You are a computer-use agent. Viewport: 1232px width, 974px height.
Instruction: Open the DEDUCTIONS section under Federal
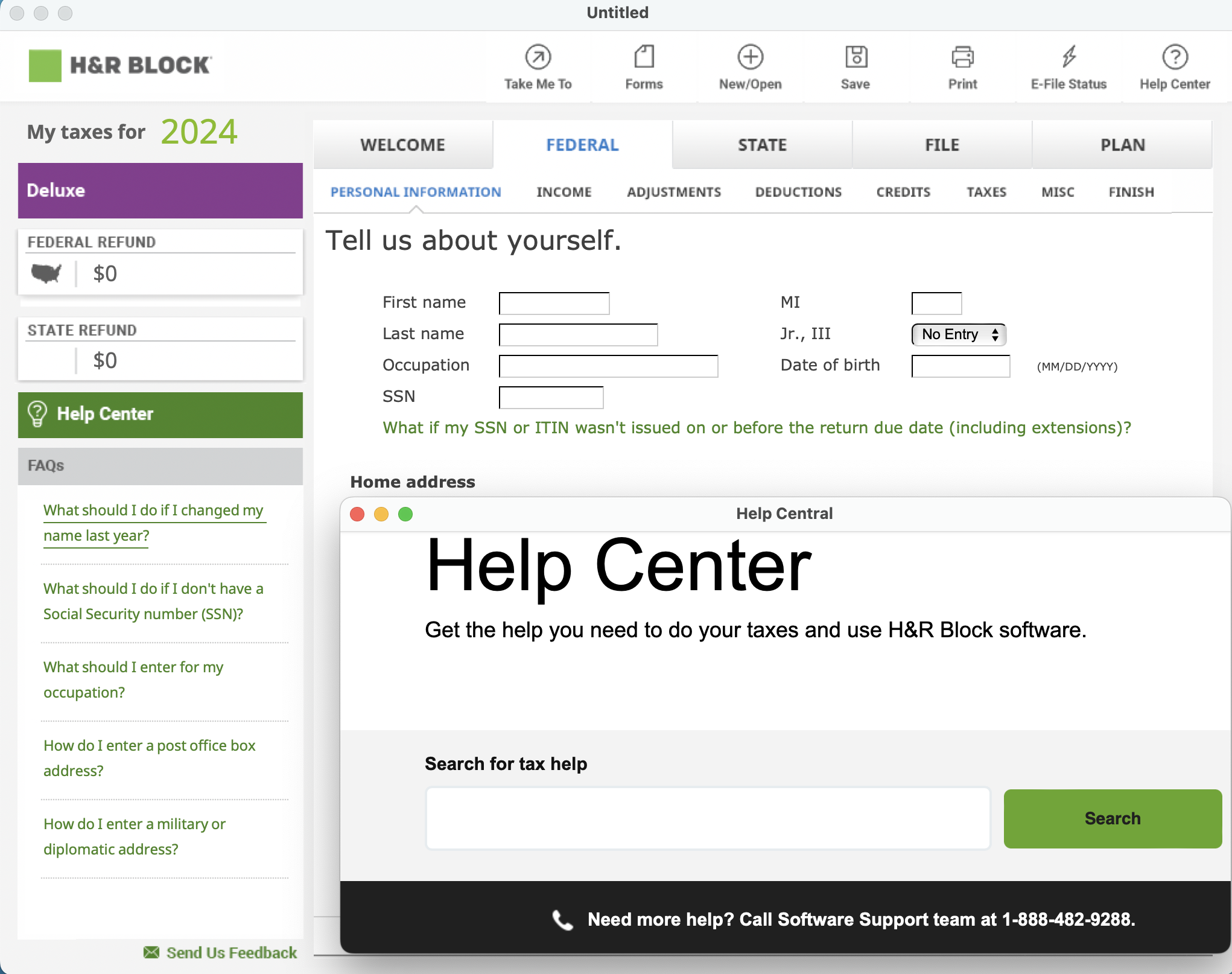pyautogui.click(x=798, y=192)
